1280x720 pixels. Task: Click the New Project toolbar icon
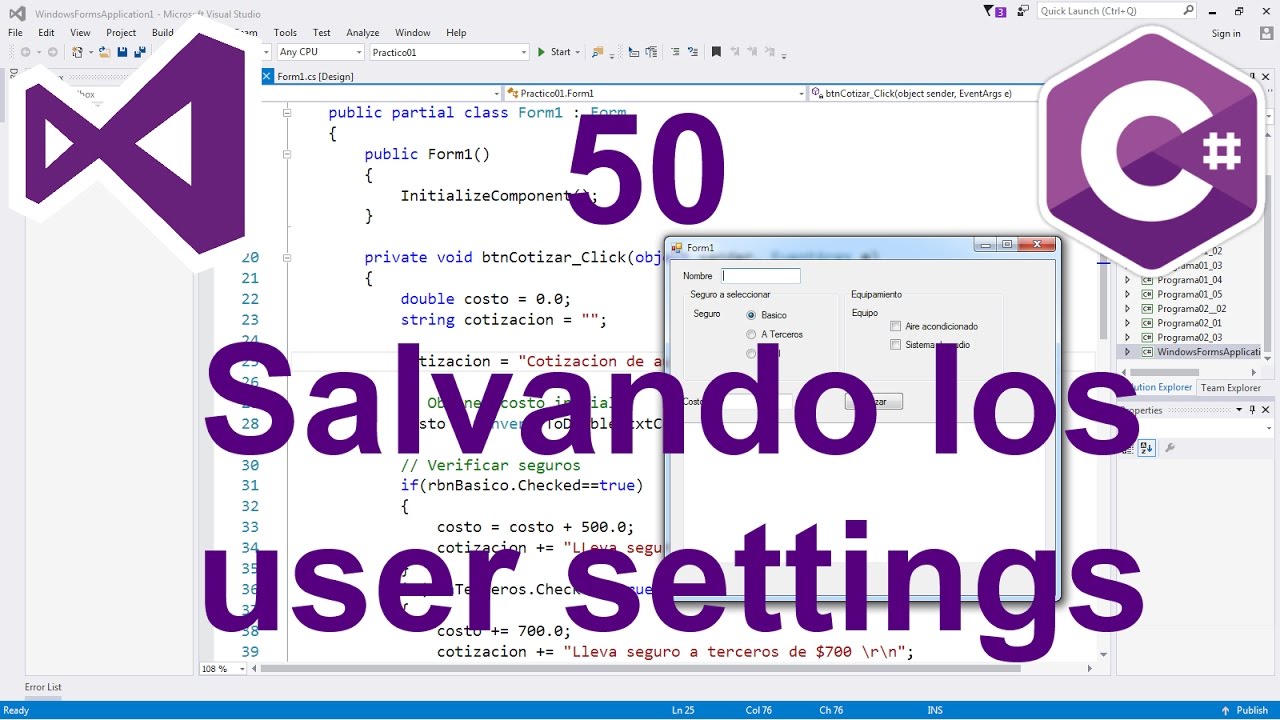point(77,52)
